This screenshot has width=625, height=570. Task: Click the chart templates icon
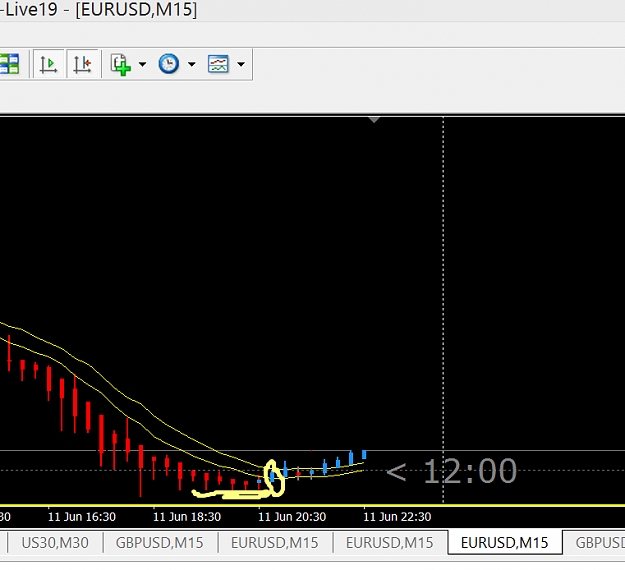pos(218,64)
